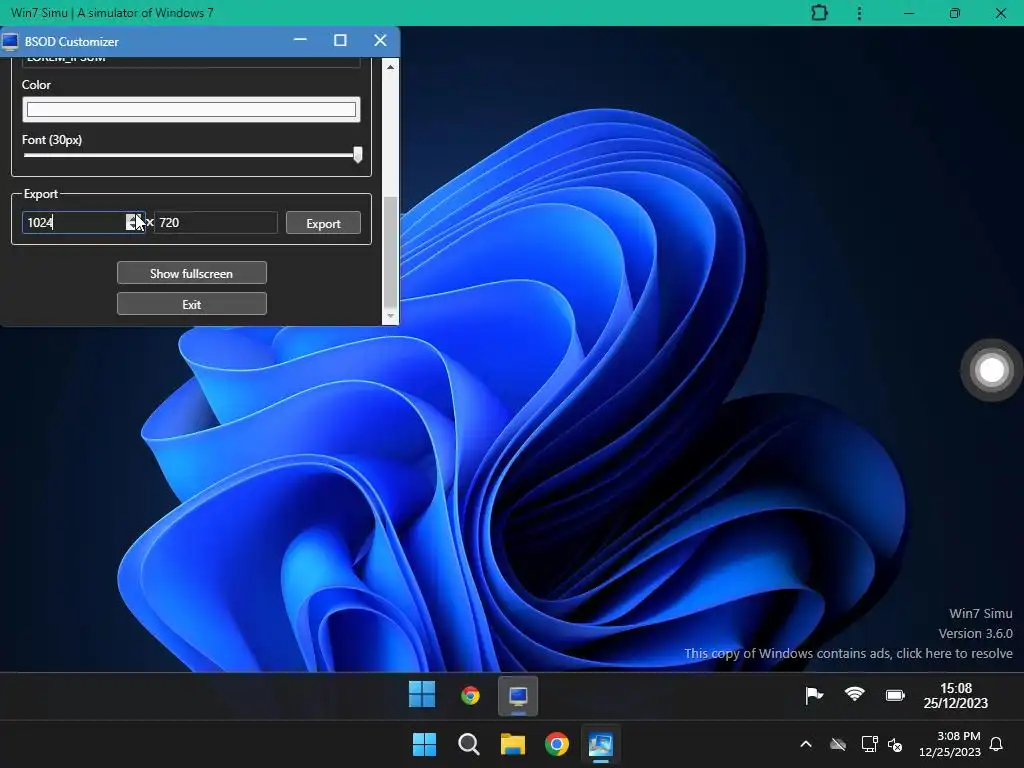The width and height of the screenshot is (1024, 768).
Task: Click the host OneDrive cloud tray icon
Action: click(838, 744)
